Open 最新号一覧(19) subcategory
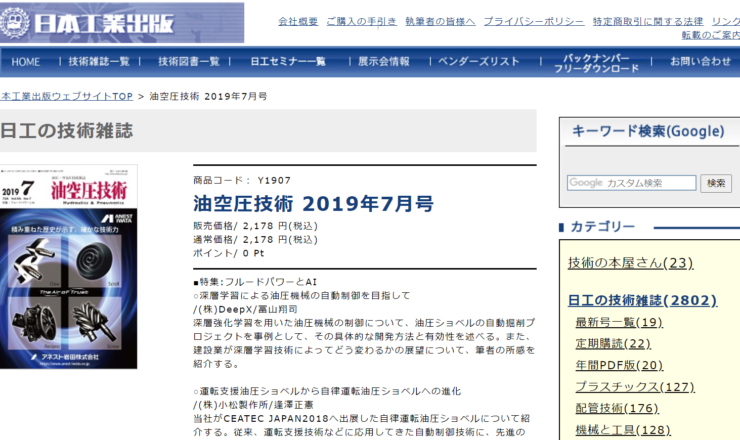Viewport: 740px width, 440px height. pos(619,322)
